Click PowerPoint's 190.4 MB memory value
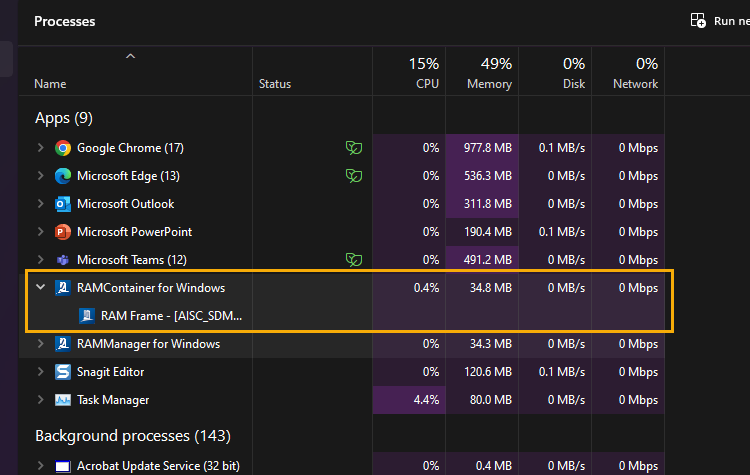750x475 pixels. click(487, 232)
